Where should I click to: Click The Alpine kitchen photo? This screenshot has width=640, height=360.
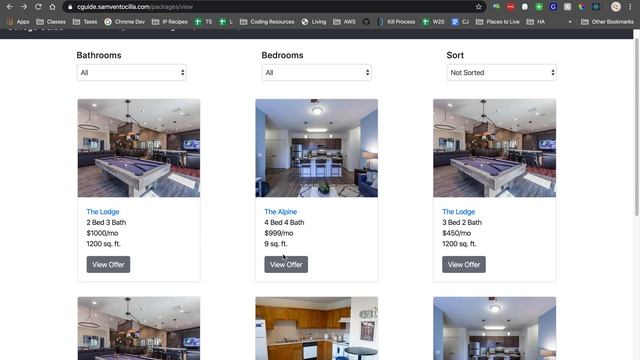point(317,148)
